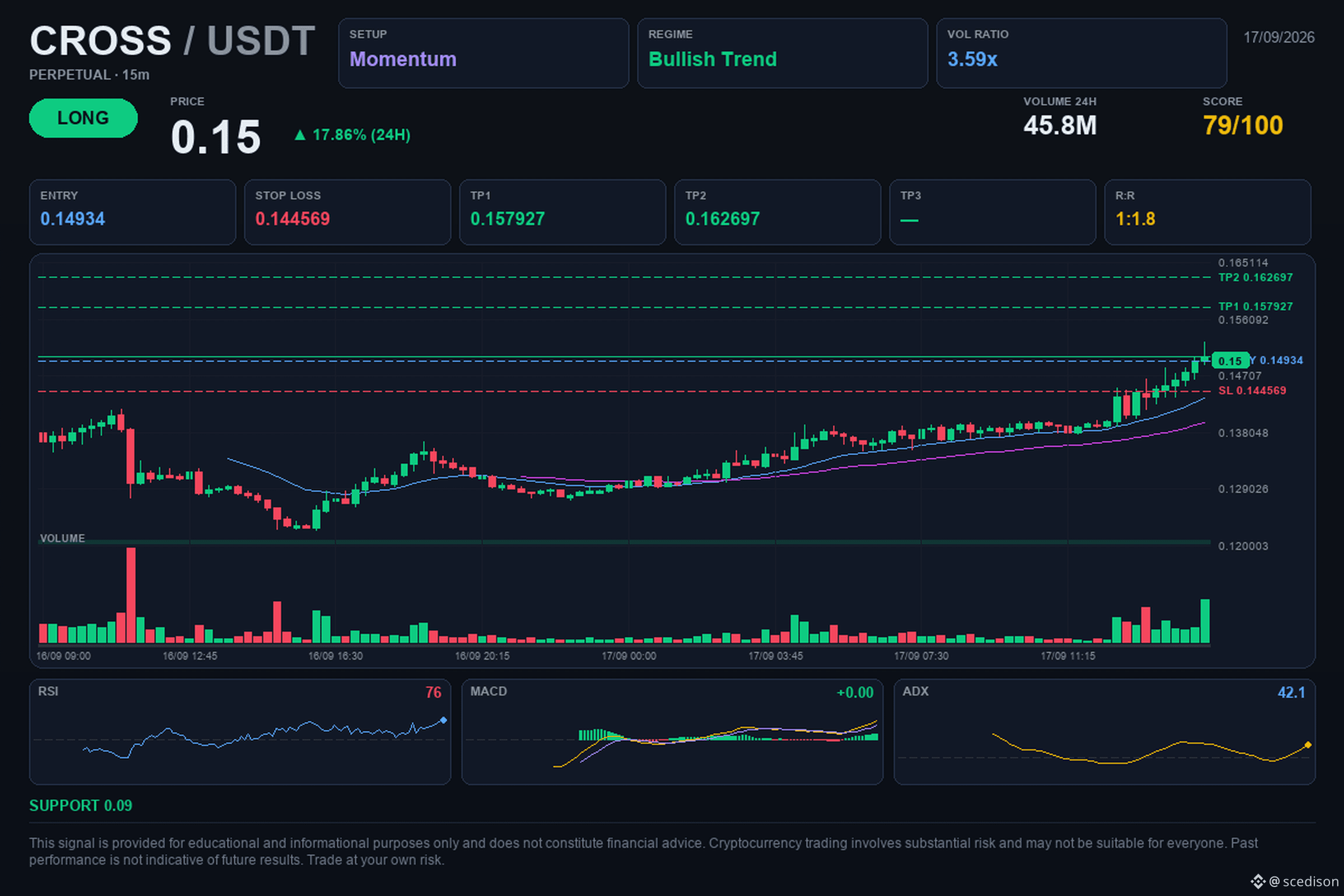Click the empty TP3 box
The width and height of the screenshot is (1344, 896).
point(992,212)
